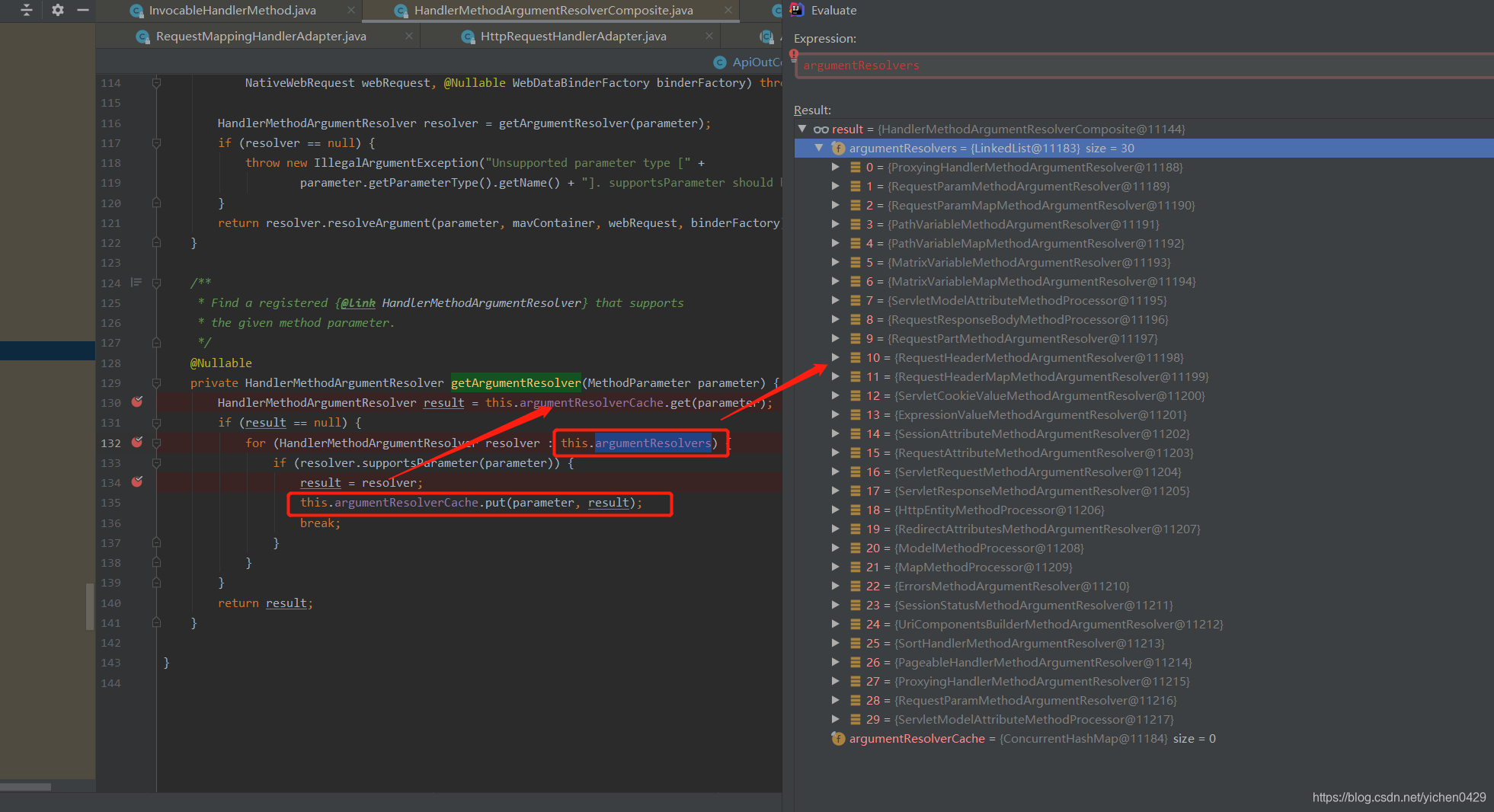Hide the tool window with the minus icon
The width and height of the screenshot is (1494, 812).
(x=83, y=10)
